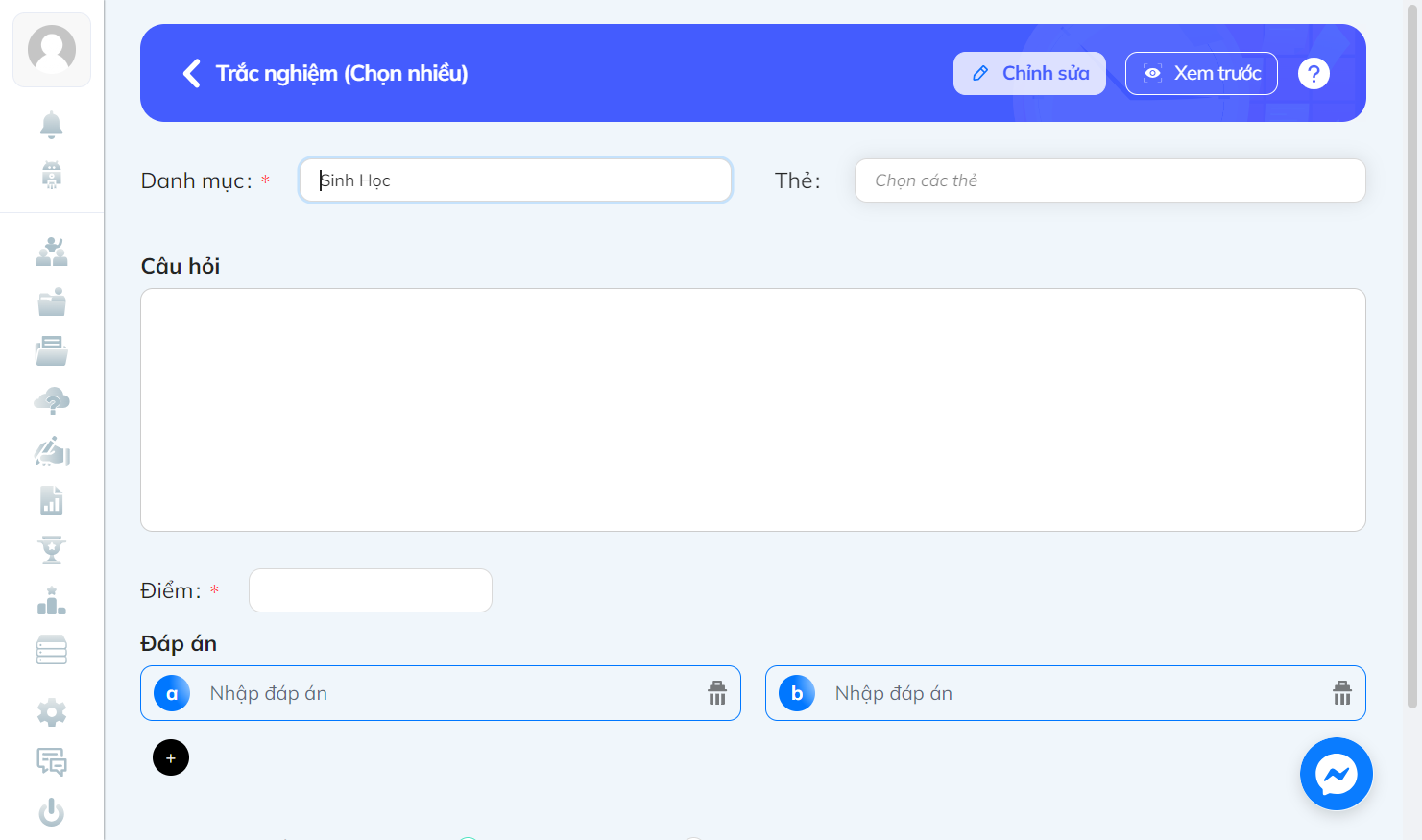The height and width of the screenshot is (840, 1422).
Task: Open the Danh mục category field
Action: pos(516,180)
